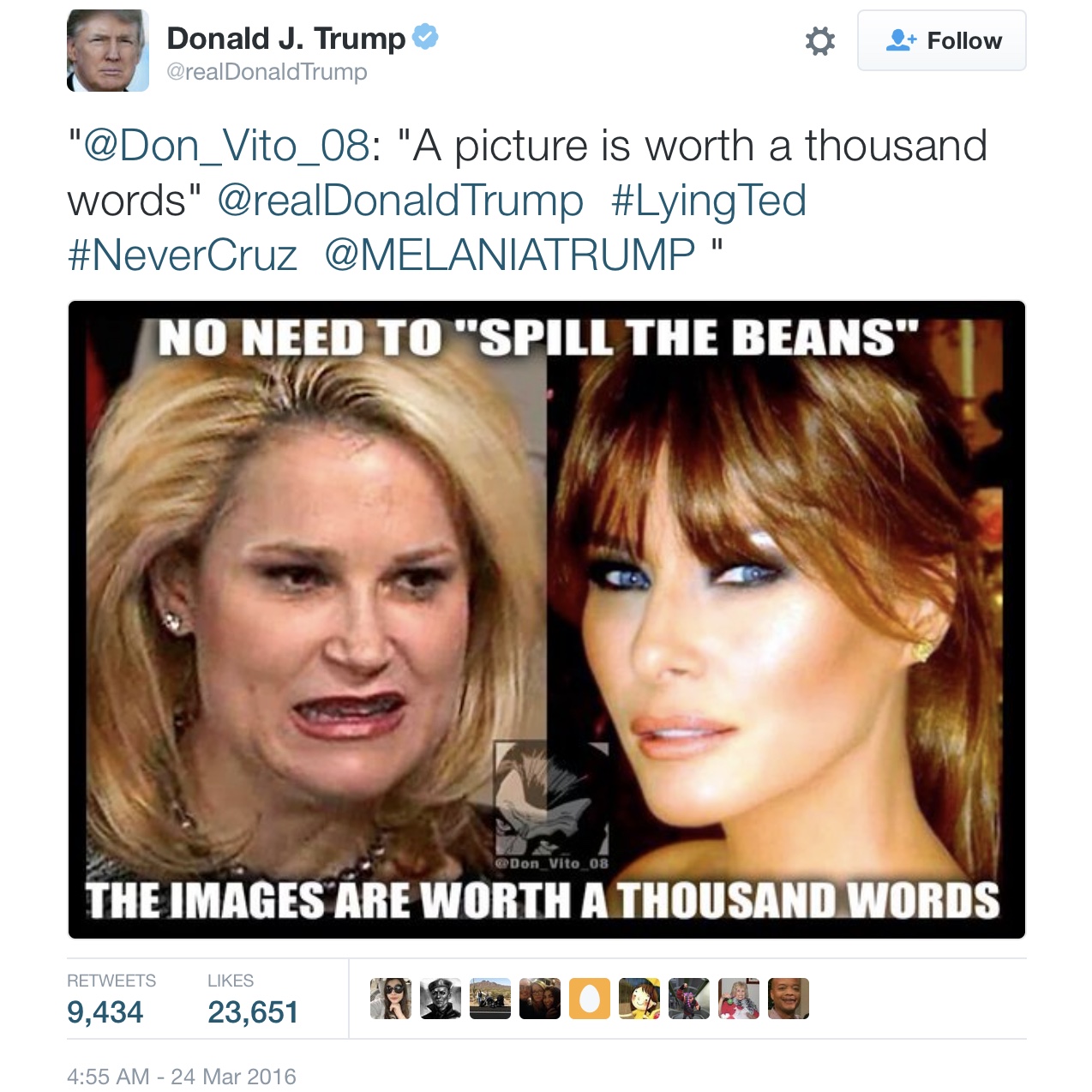Open the gear settings icon

(819, 40)
